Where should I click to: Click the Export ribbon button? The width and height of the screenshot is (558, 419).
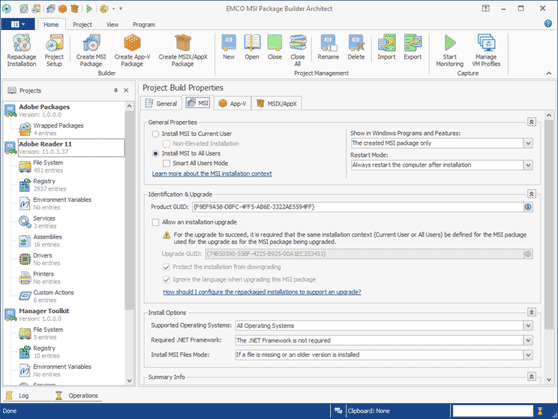[412, 47]
